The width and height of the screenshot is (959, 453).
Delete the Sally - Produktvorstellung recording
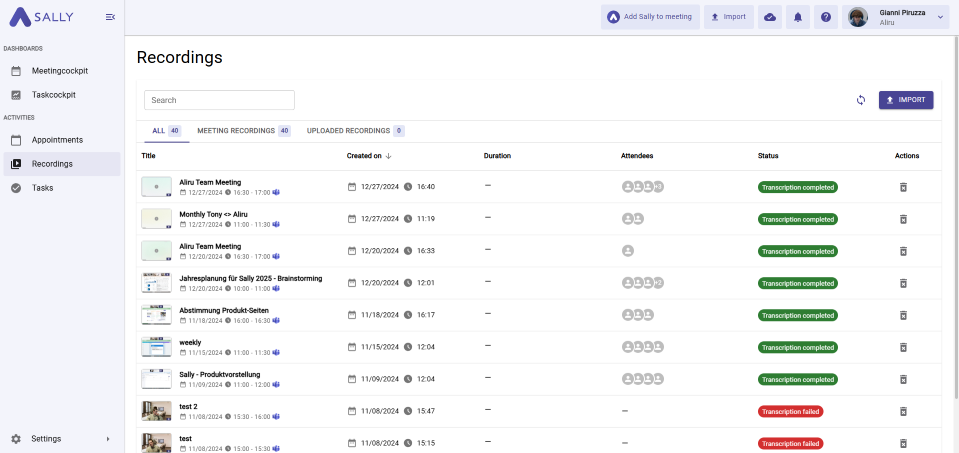click(903, 379)
